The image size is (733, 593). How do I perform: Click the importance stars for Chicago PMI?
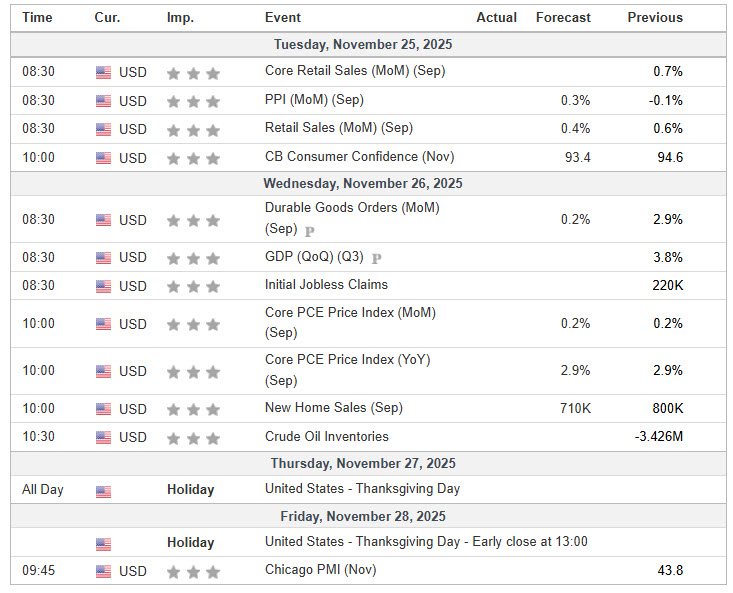point(192,572)
